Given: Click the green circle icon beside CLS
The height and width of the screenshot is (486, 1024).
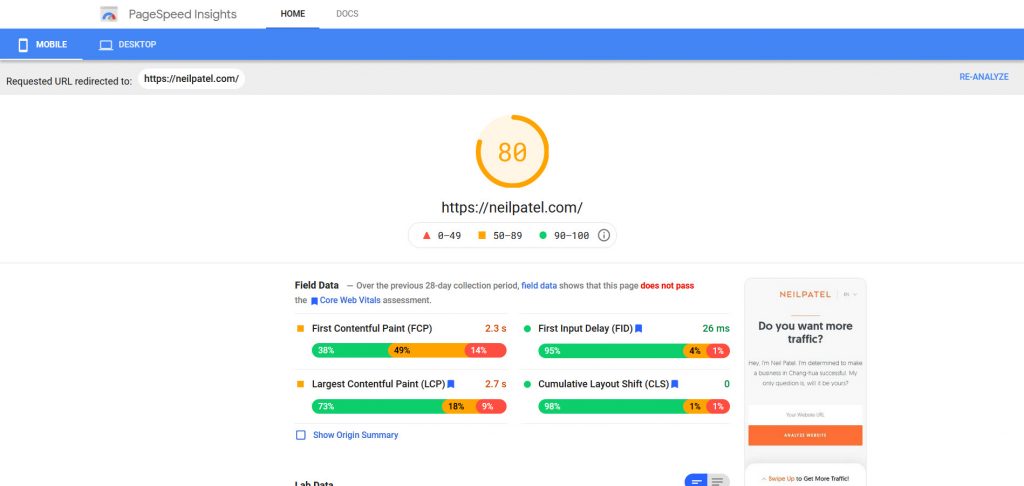Looking at the screenshot, I should tap(527, 384).
